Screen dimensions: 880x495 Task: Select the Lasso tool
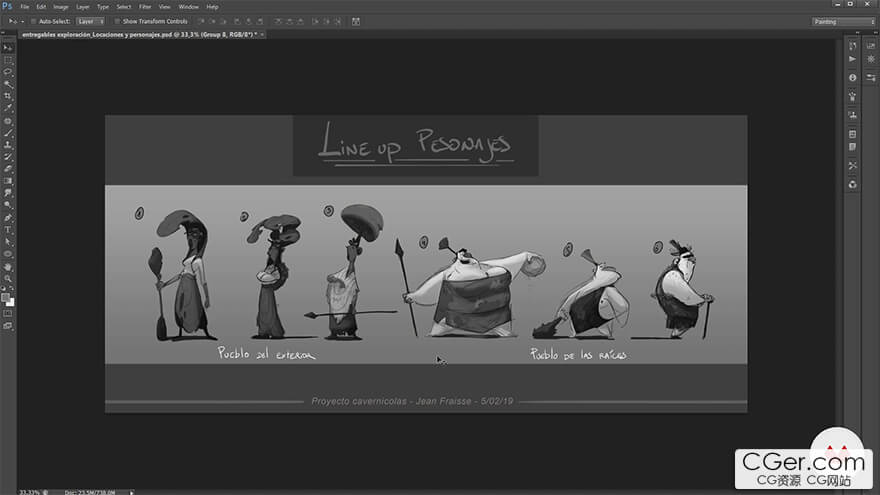(8, 72)
